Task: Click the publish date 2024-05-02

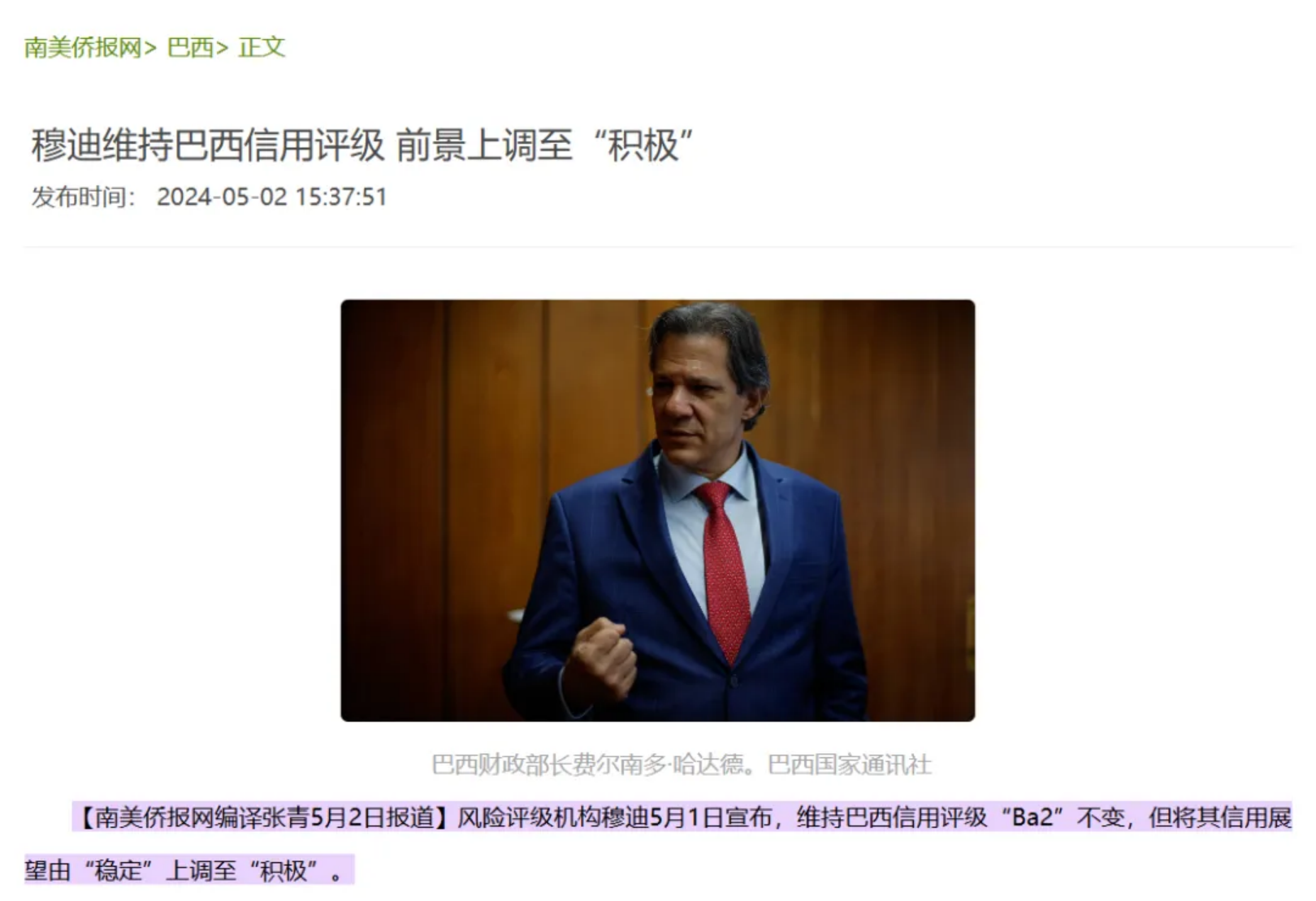Action: pyautogui.click(x=222, y=197)
